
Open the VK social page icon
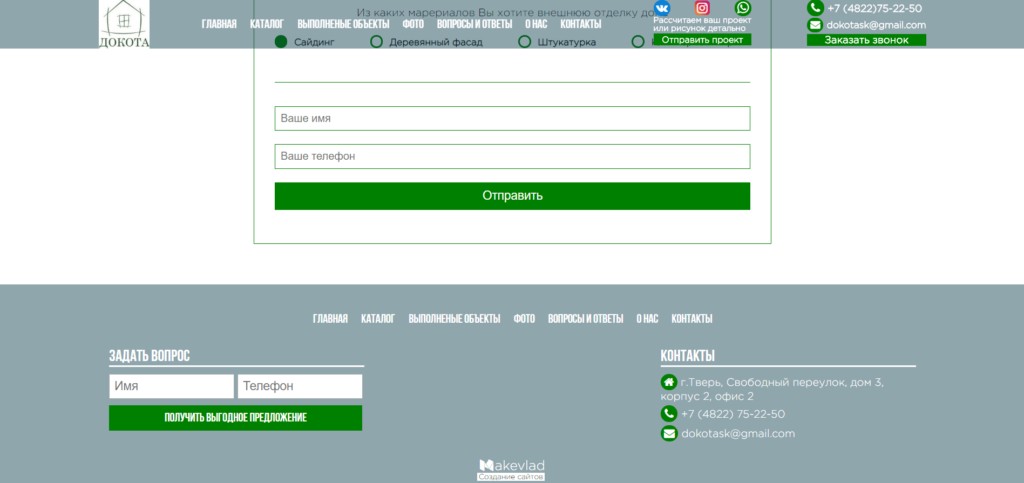662,8
